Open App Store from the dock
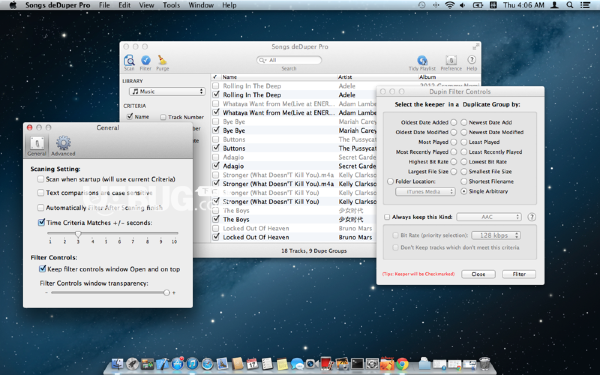This screenshot has height=375, width=600. [x=177, y=364]
